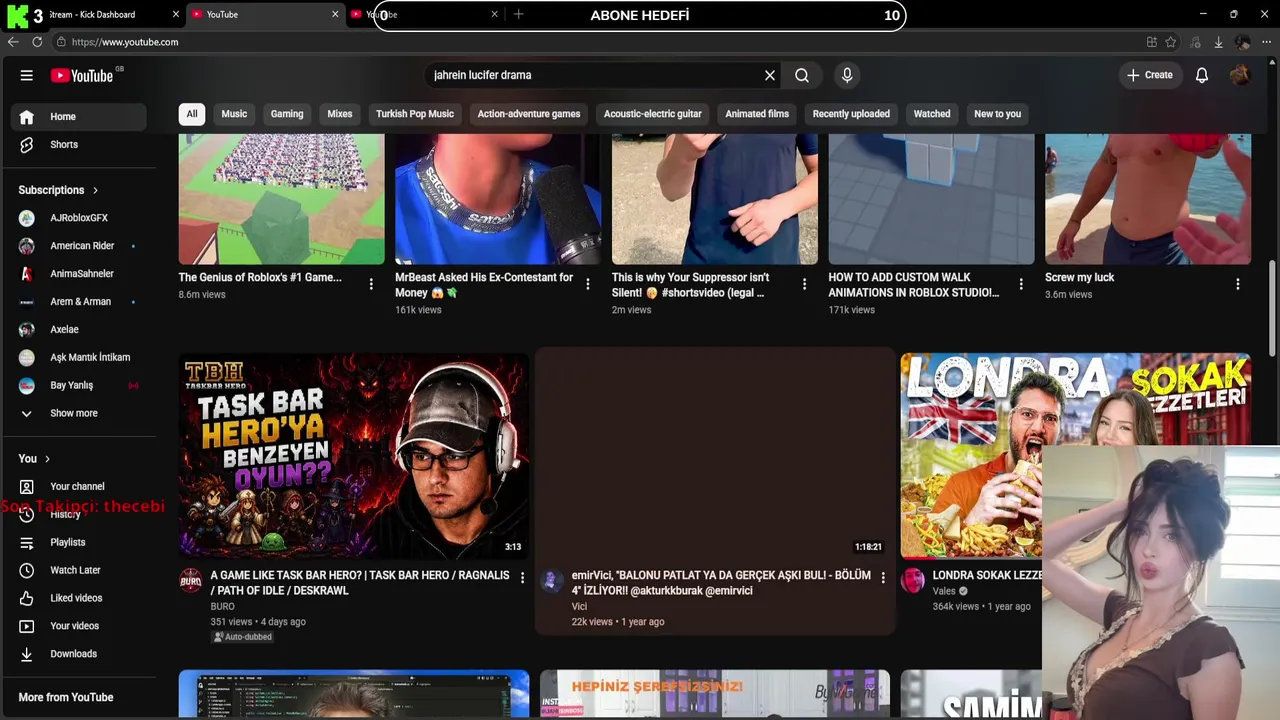Click the YouTube logo

click(82, 75)
